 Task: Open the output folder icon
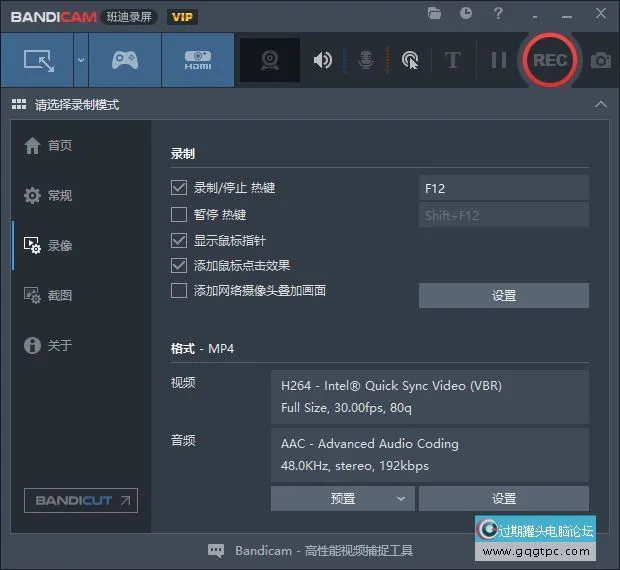click(434, 14)
